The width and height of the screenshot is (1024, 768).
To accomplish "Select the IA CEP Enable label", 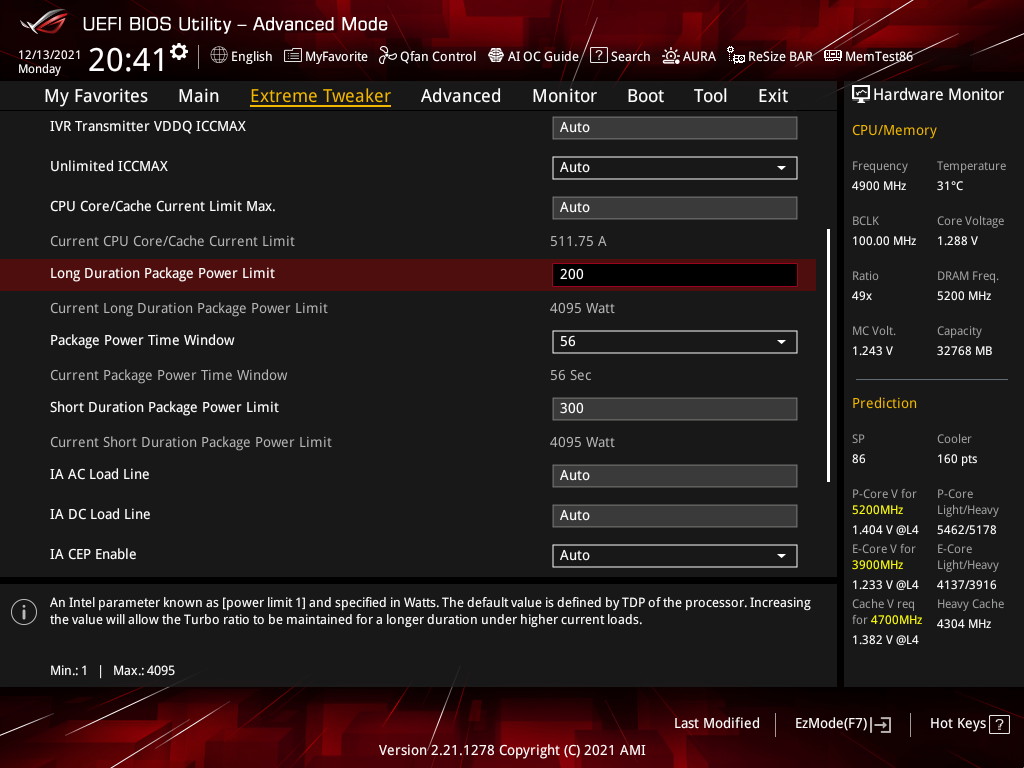I will (x=93, y=554).
